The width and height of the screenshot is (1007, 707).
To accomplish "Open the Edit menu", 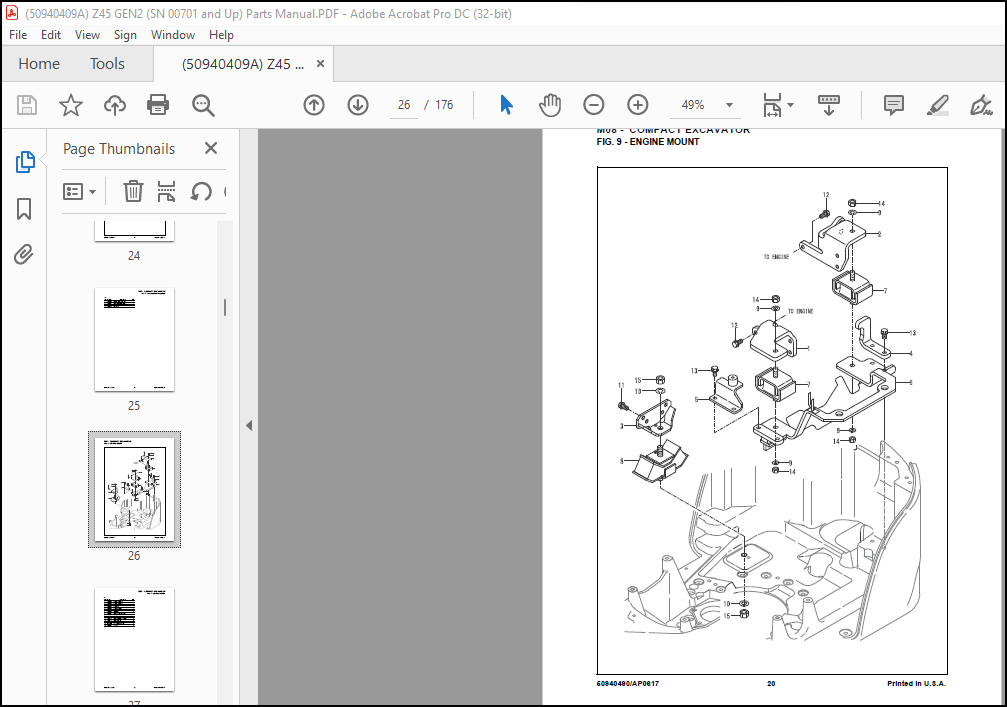I will point(51,35).
